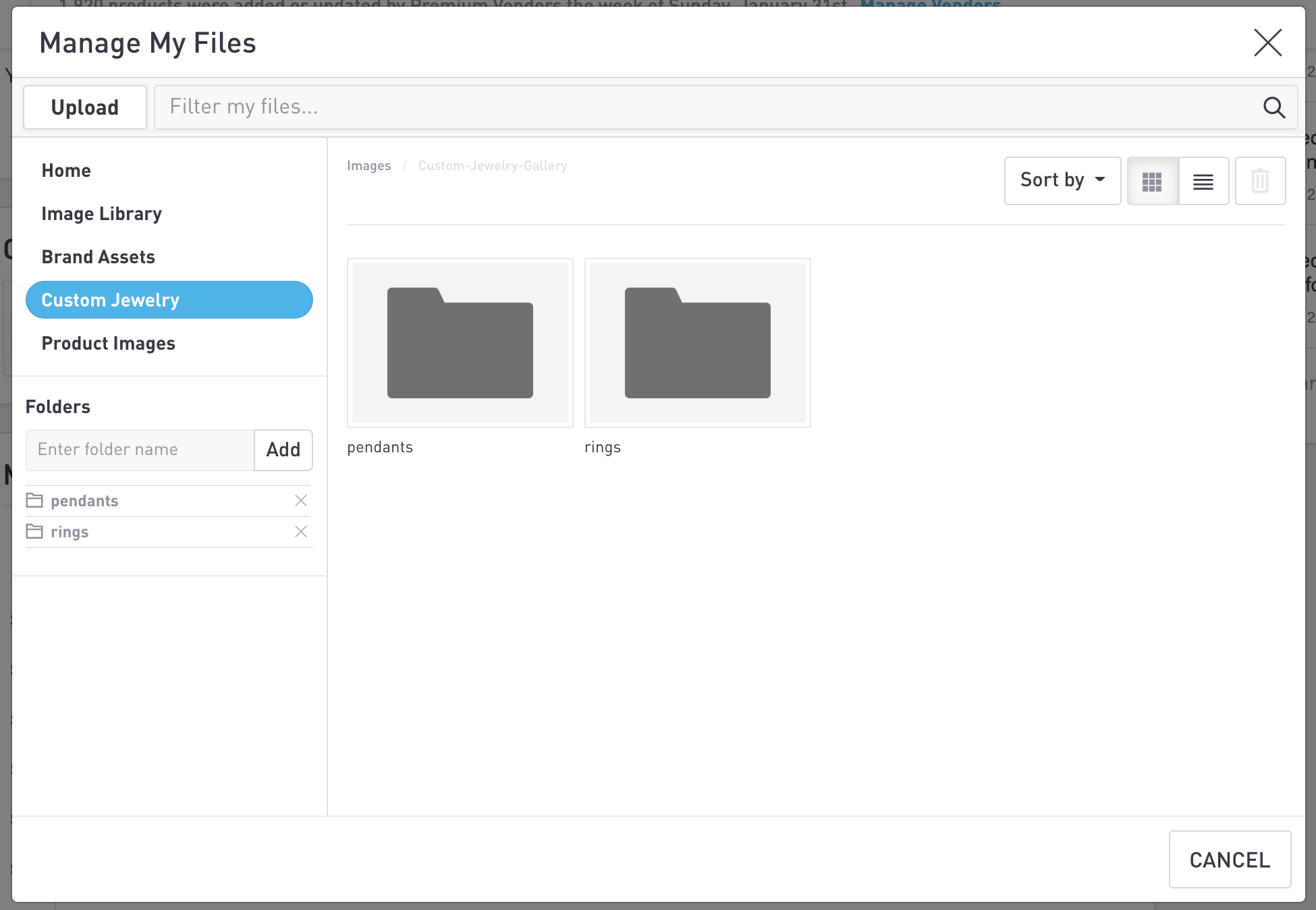The width and height of the screenshot is (1316, 910).
Task: Open Brand Assets section
Action: click(x=99, y=257)
